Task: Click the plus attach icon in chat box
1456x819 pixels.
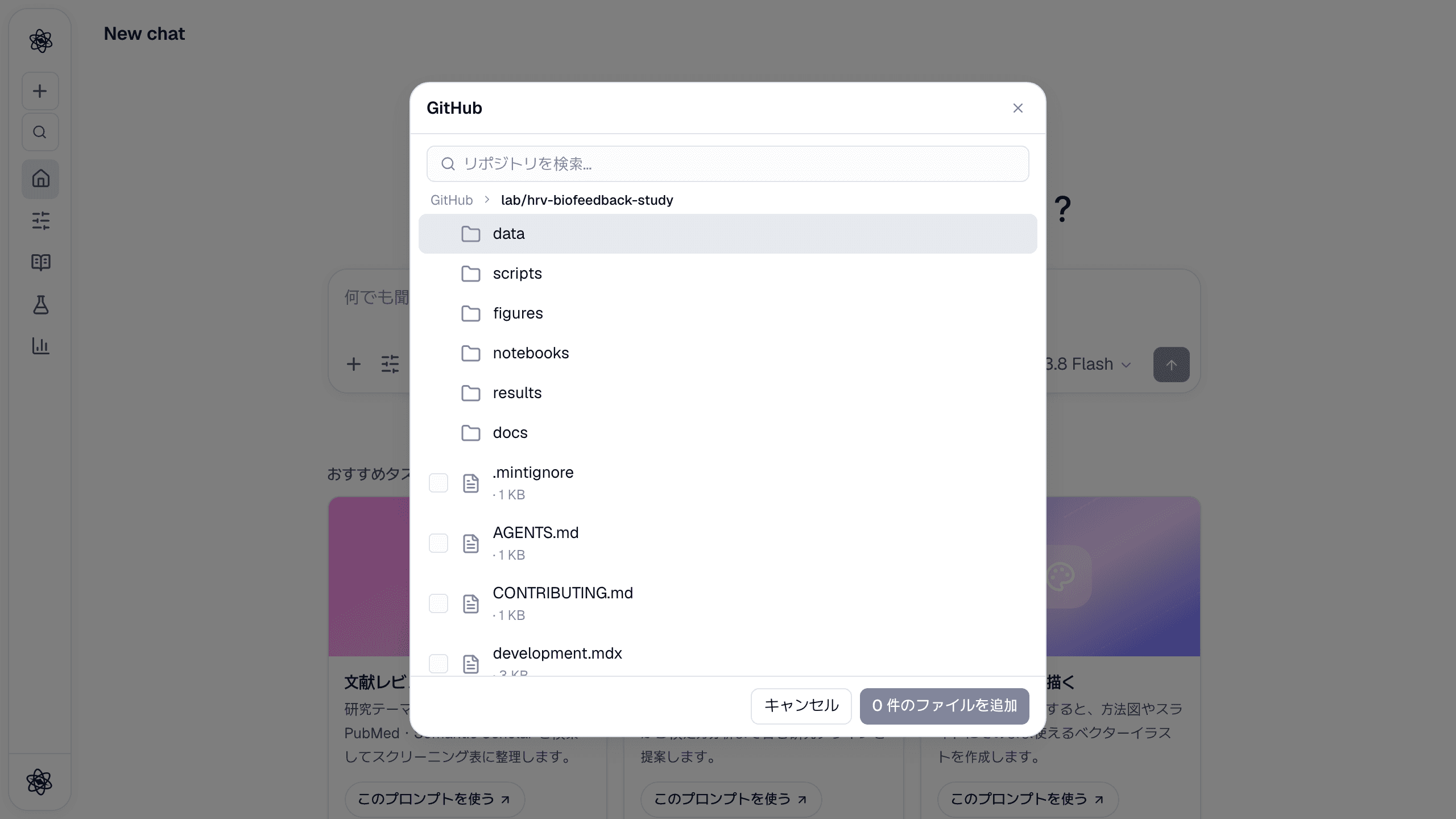Action: [x=354, y=364]
